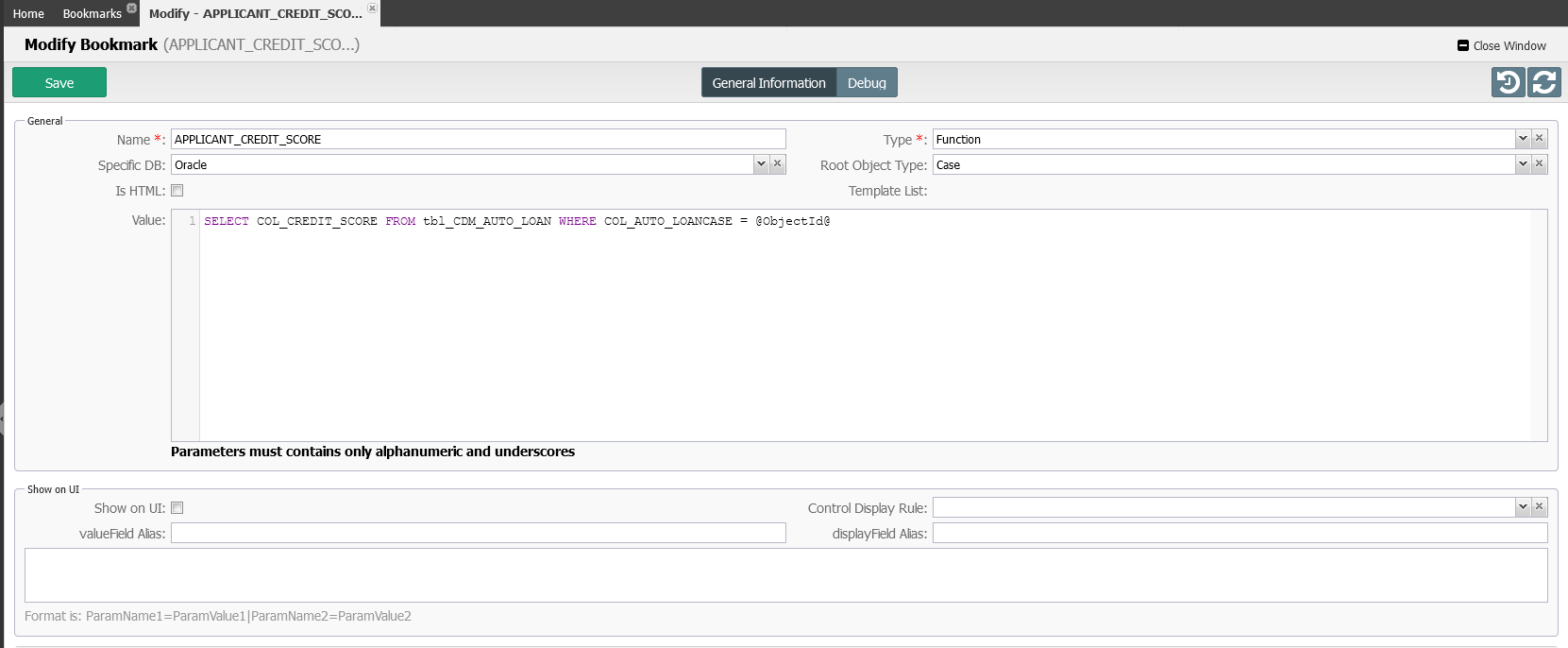
Task: Click the Close Window link
Action: click(x=1502, y=45)
